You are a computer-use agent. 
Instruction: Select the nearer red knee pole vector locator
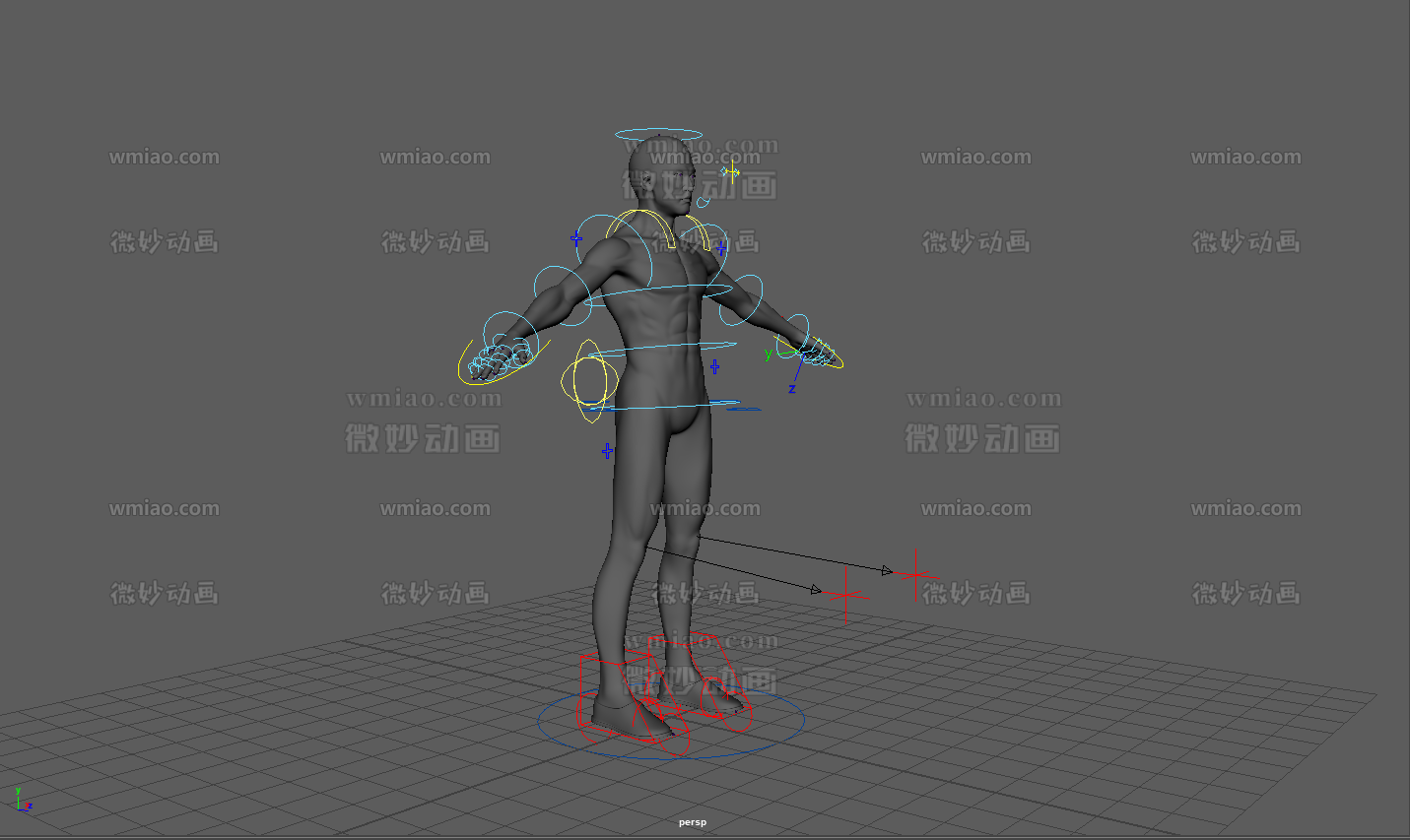coord(845,595)
